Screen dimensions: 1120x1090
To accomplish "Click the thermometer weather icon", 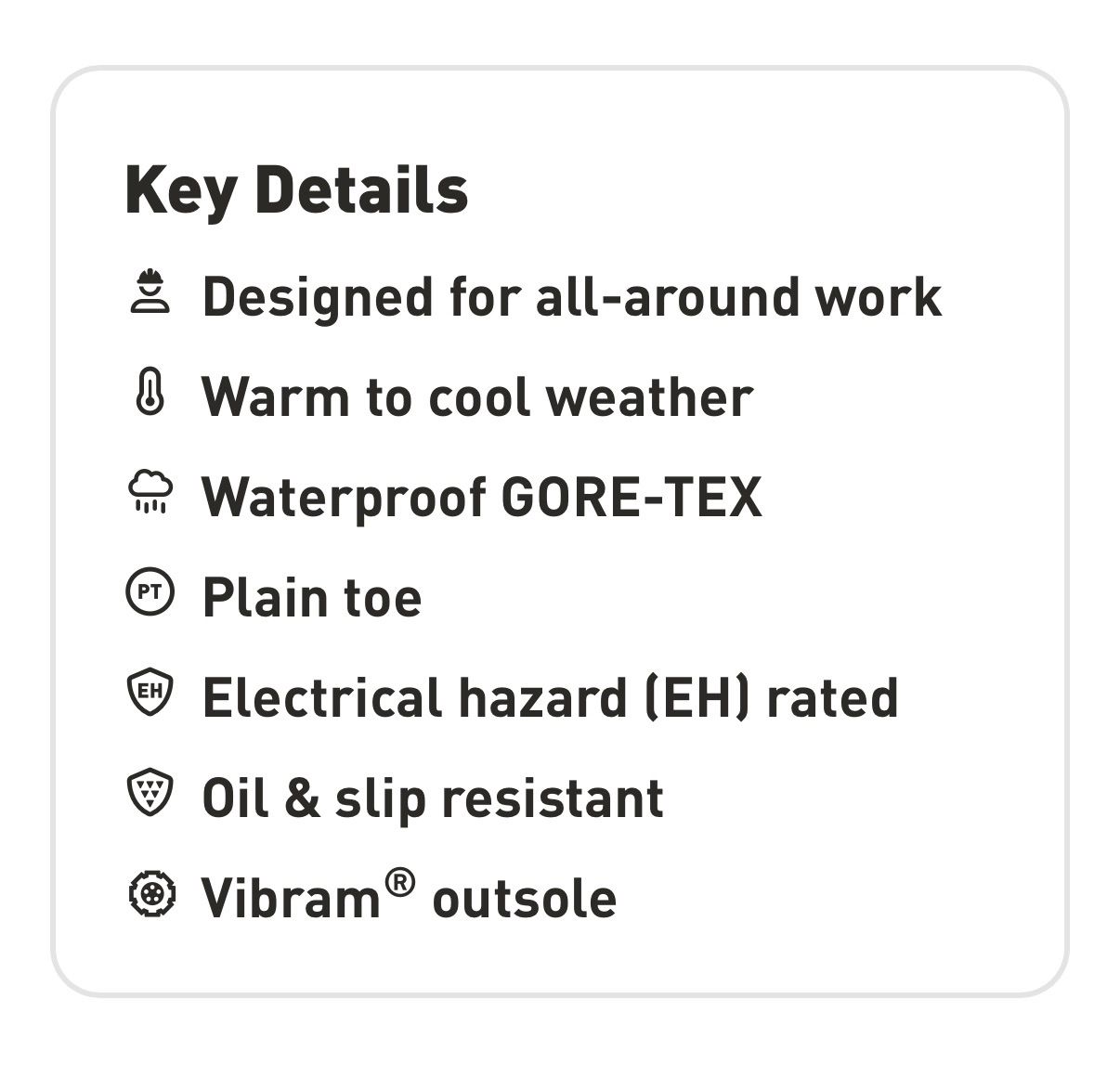I will (x=150, y=392).
